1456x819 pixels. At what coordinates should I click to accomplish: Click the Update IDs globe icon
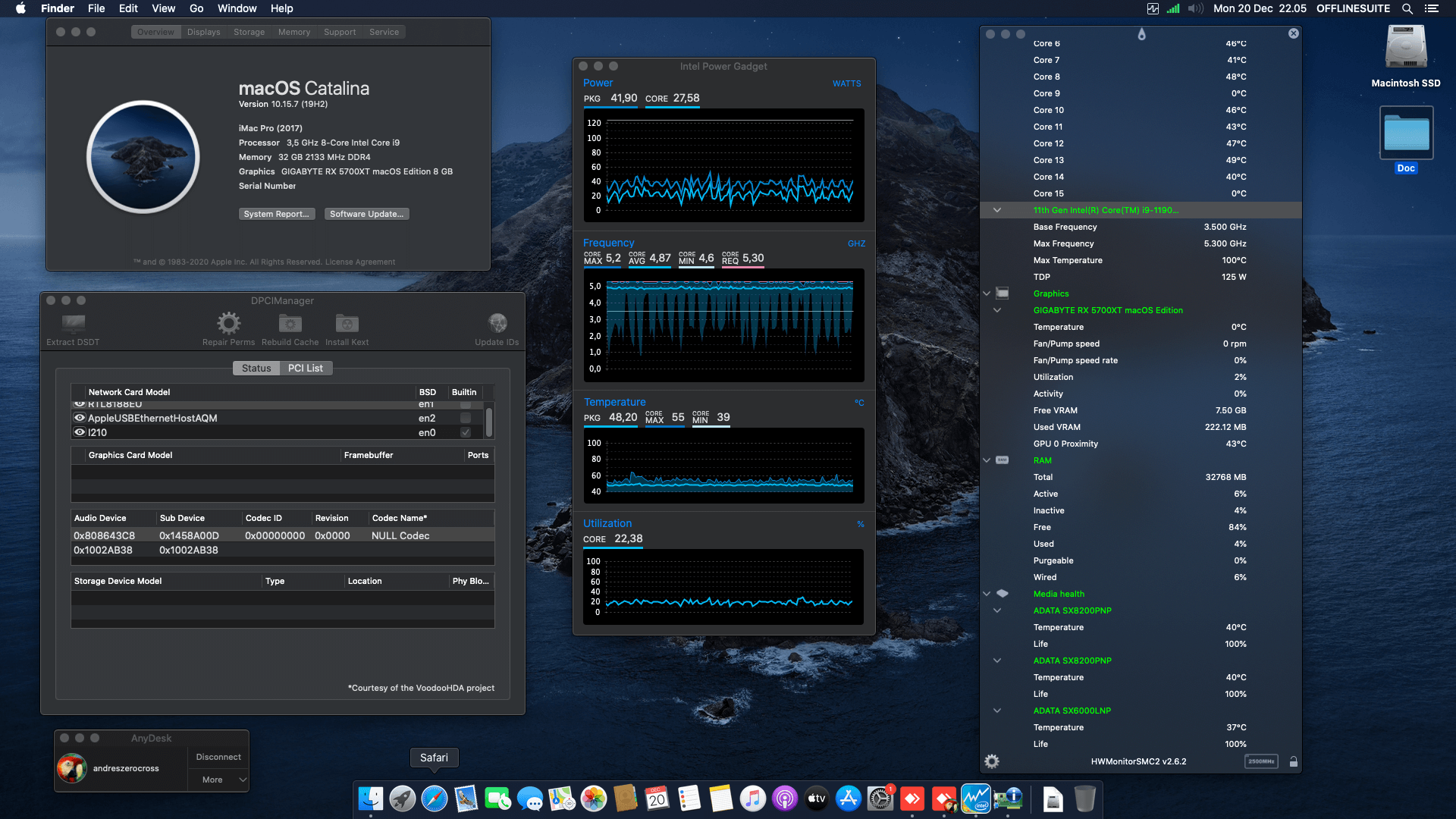(x=497, y=322)
